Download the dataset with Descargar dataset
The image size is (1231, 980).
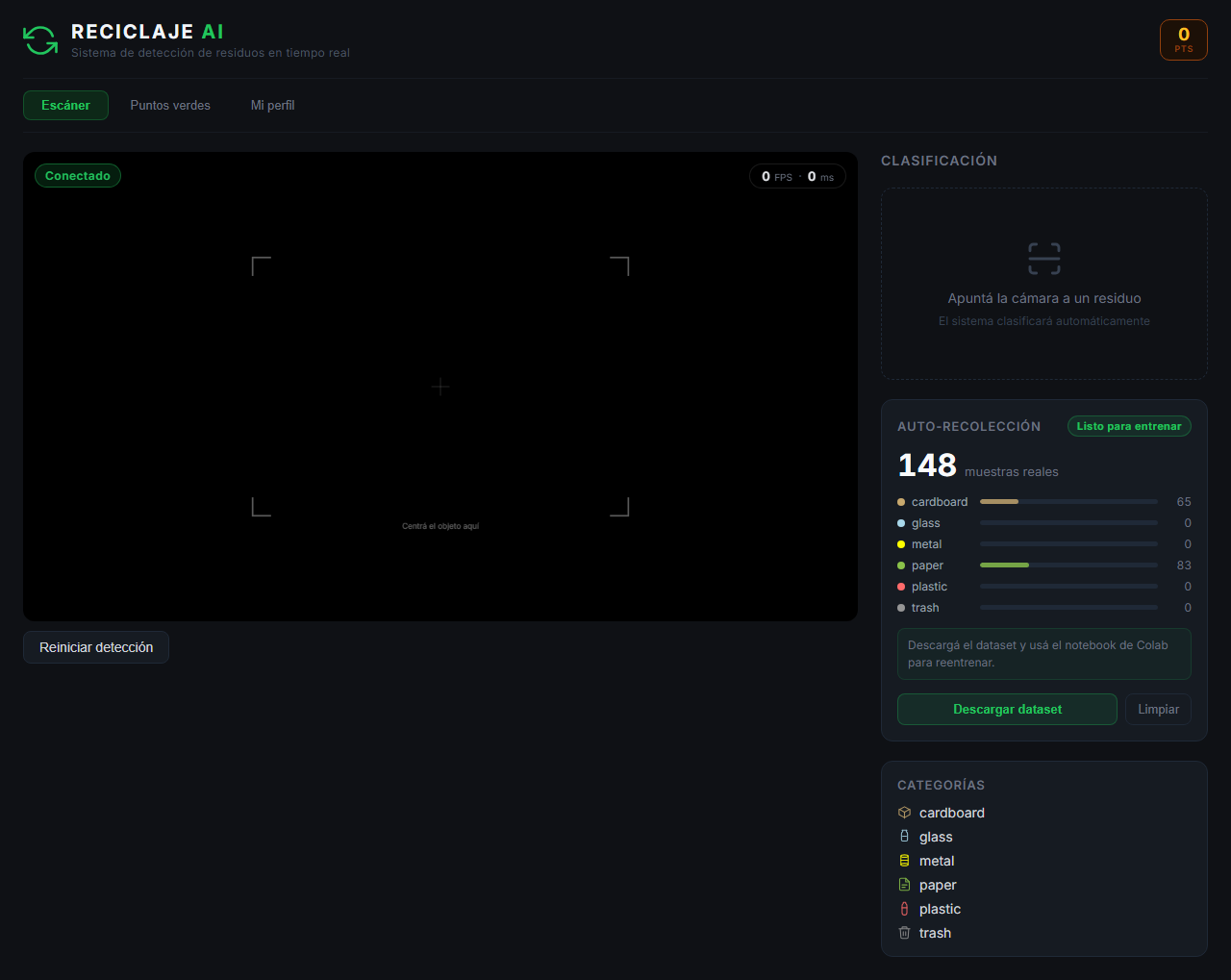[x=1007, y=709]
